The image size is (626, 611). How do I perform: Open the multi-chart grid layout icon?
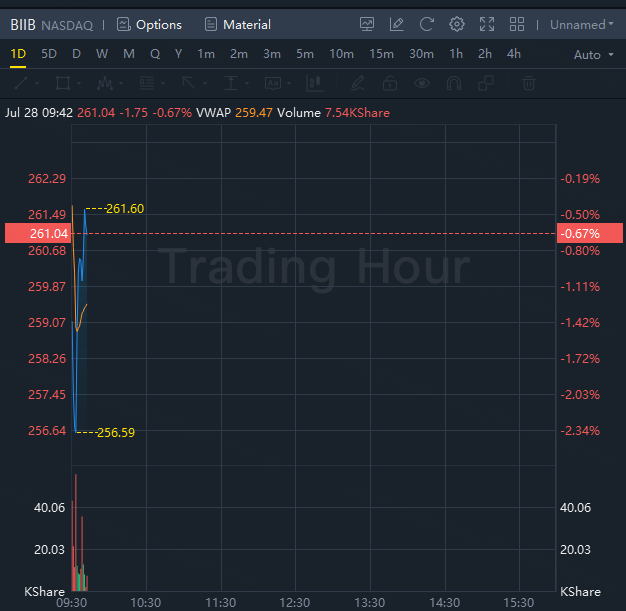(x=517, y=24)
